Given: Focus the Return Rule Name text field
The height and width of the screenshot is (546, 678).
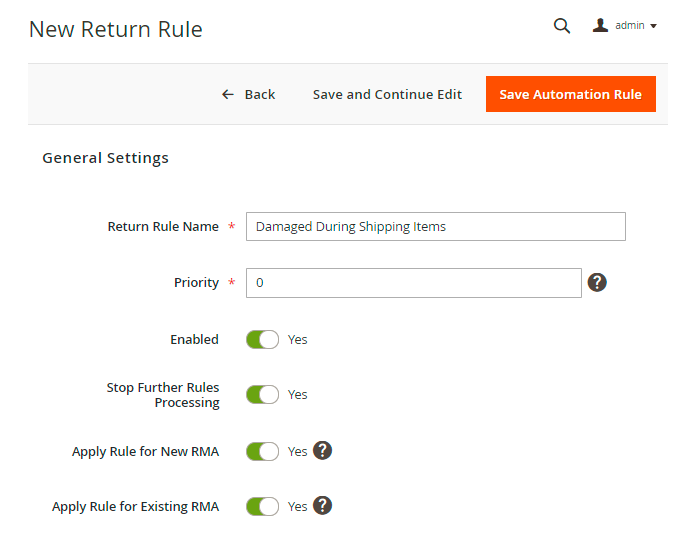Looking at the screenshot, I should 435,226.
